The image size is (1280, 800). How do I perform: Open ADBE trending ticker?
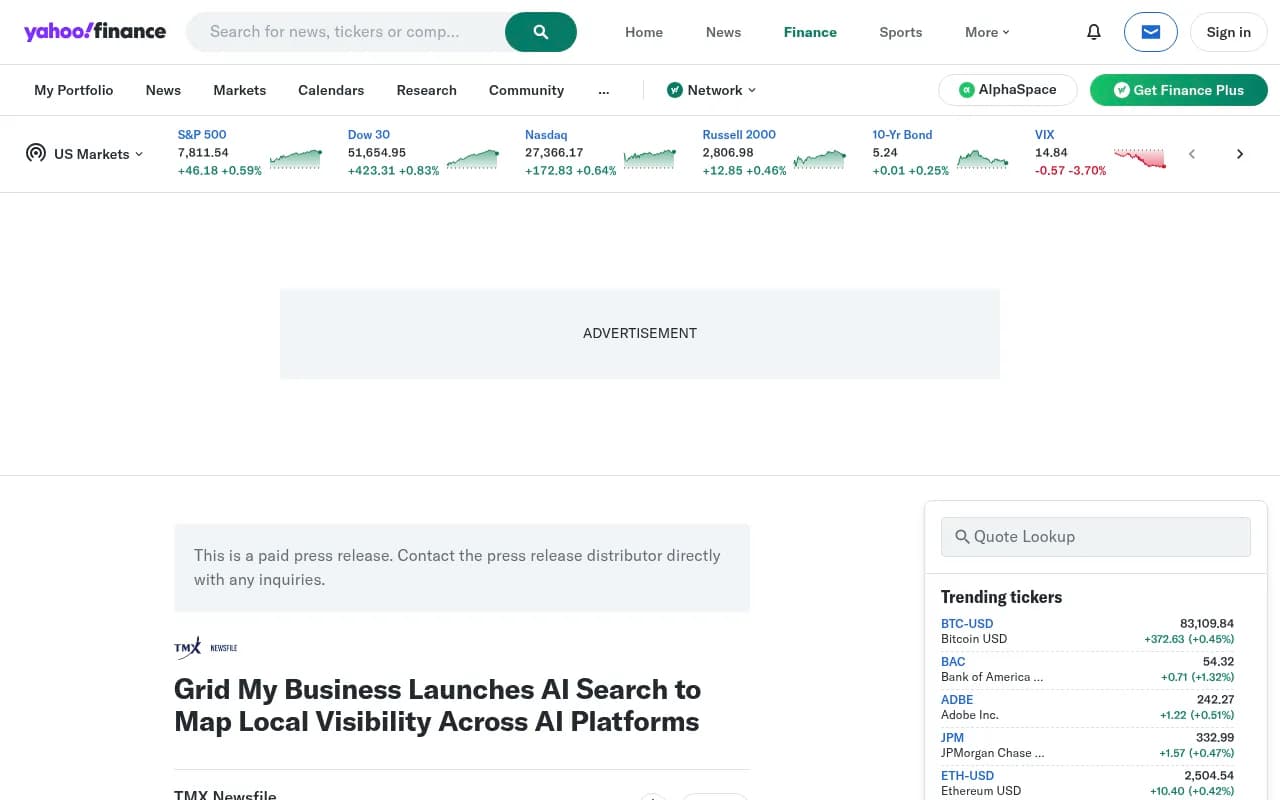click(x=957, y=699)
